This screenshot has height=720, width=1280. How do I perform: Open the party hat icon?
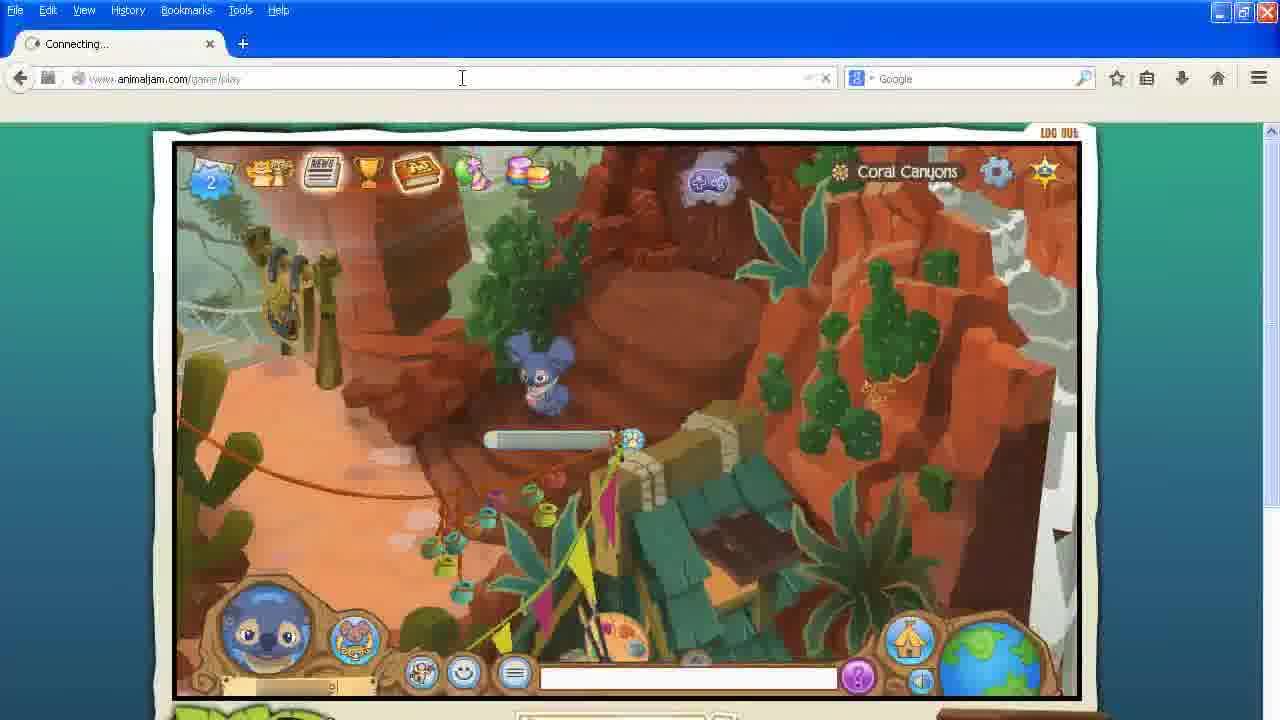pos(472,173)
